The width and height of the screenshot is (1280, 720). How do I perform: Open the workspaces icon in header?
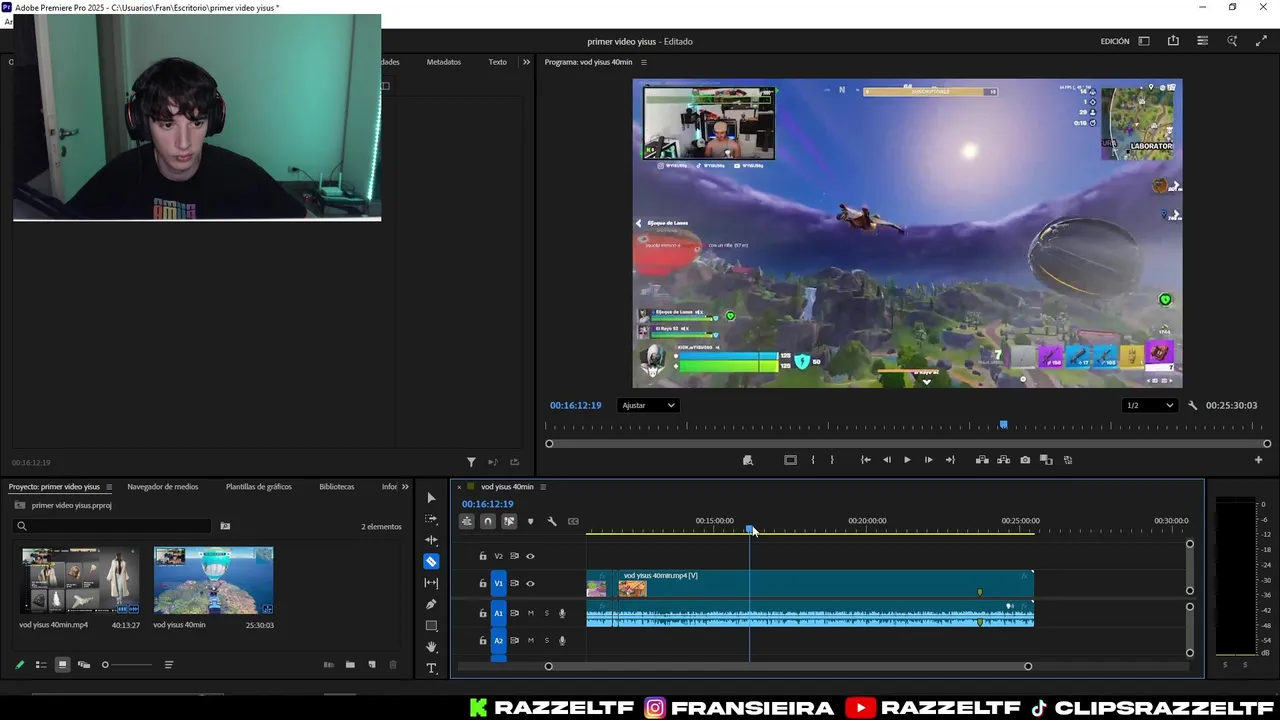pos(1144,41)
